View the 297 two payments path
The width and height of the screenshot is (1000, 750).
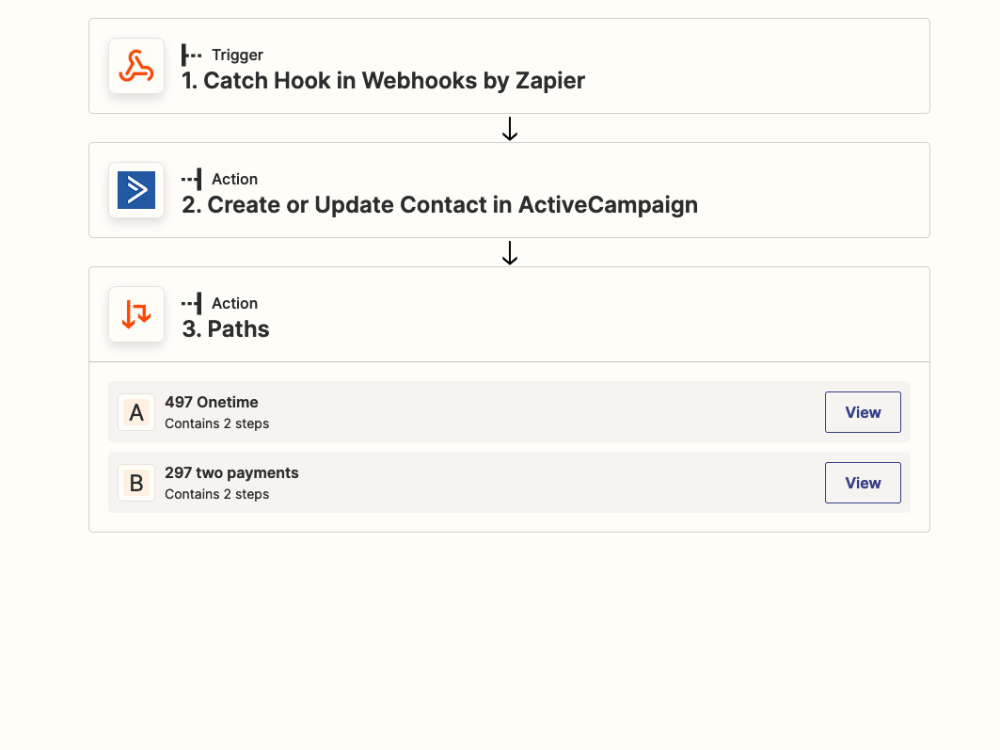(x=862, y=483)
